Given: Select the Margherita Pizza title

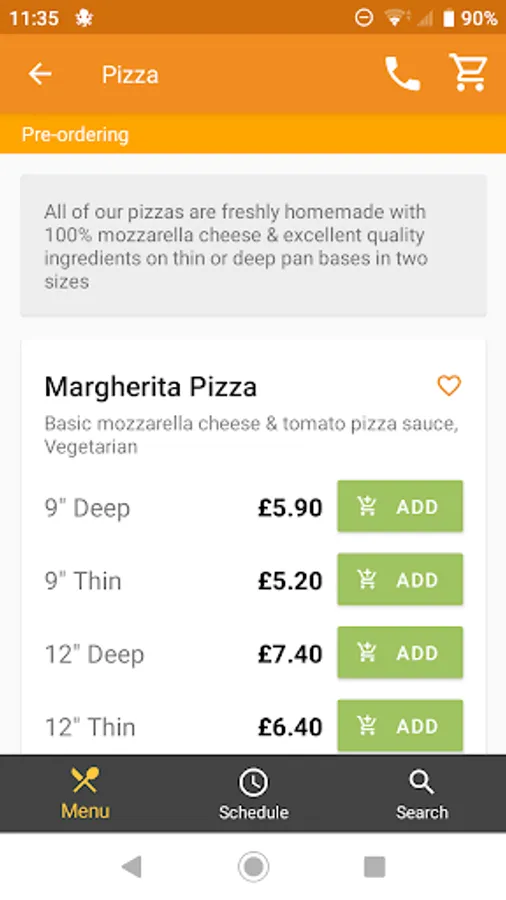Looking at the screenshot, I should click(151, 386).
